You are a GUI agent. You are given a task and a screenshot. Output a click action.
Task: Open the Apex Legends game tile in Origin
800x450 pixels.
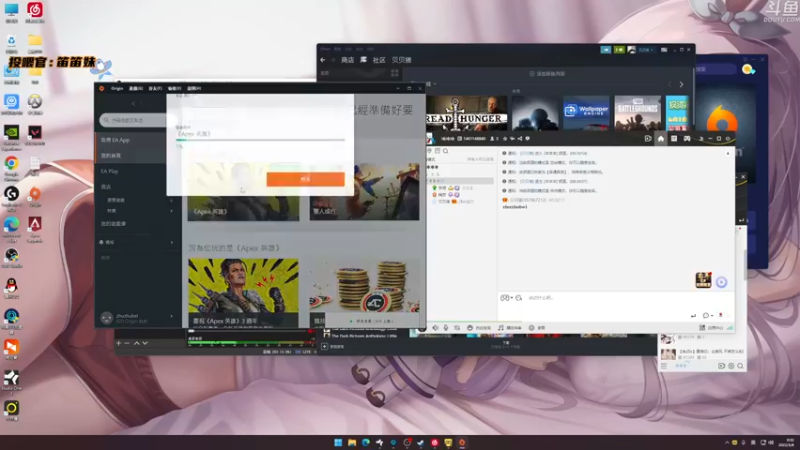[243, 192]
